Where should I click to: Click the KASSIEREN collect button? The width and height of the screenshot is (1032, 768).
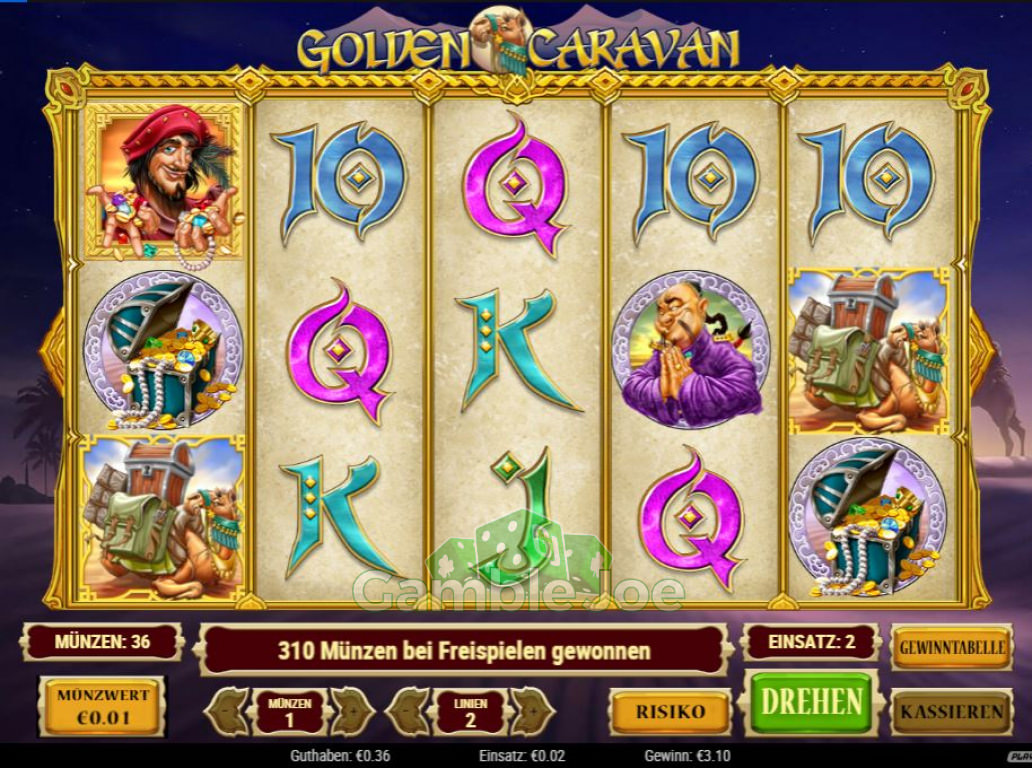(x=952, y=711)
